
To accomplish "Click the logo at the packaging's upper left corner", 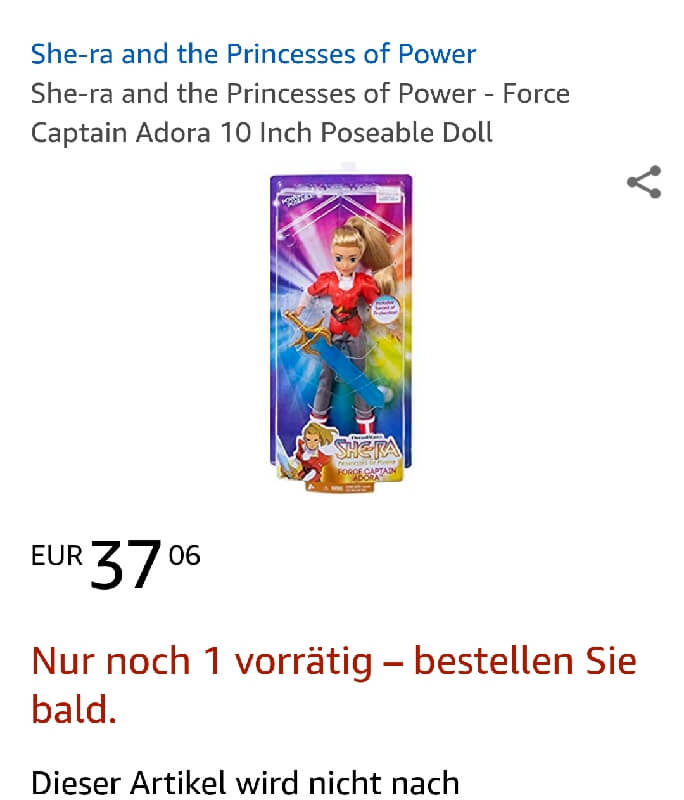I will point(295,202).
